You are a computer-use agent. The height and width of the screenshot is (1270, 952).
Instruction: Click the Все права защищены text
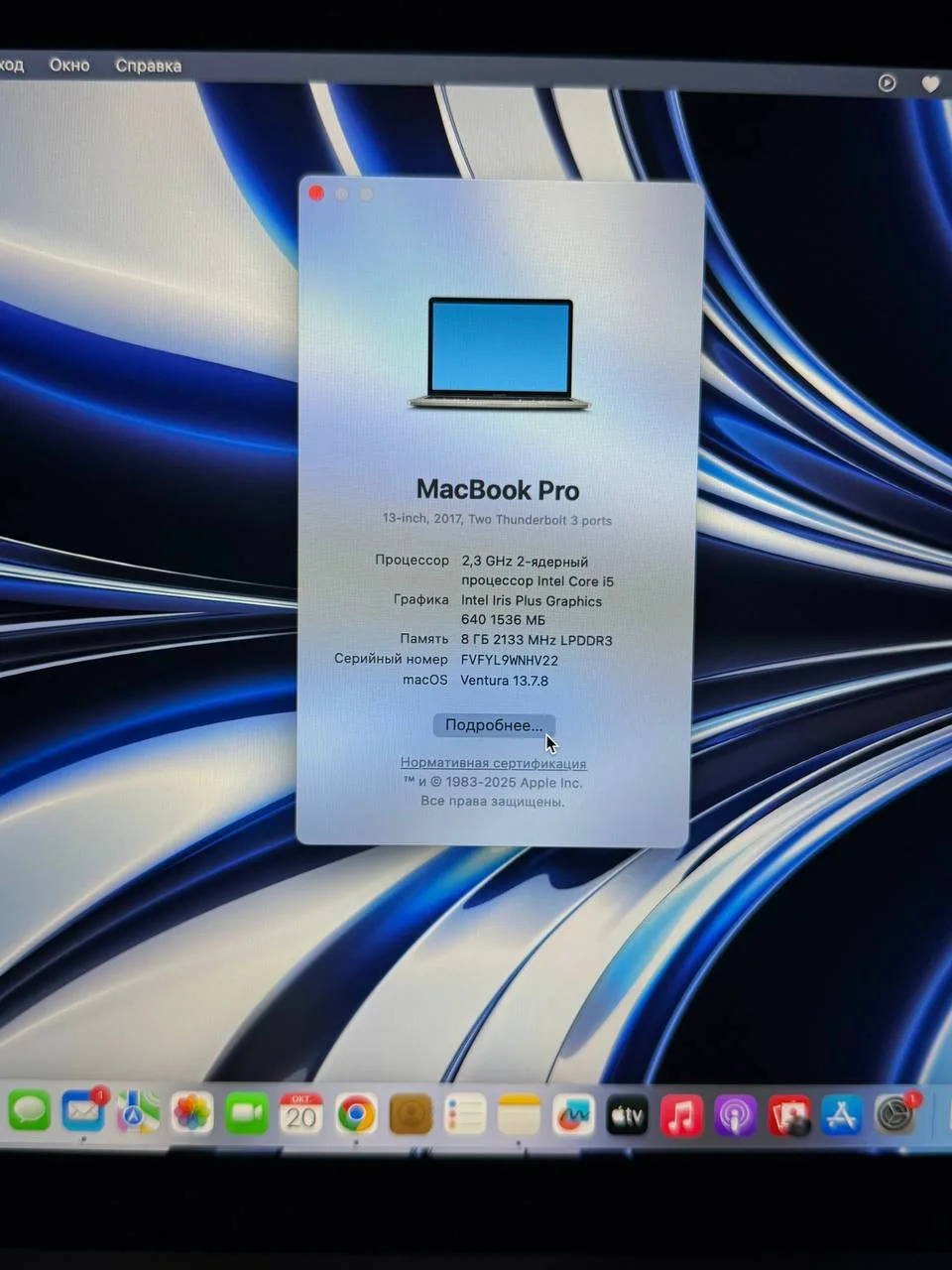coord(493,802)
